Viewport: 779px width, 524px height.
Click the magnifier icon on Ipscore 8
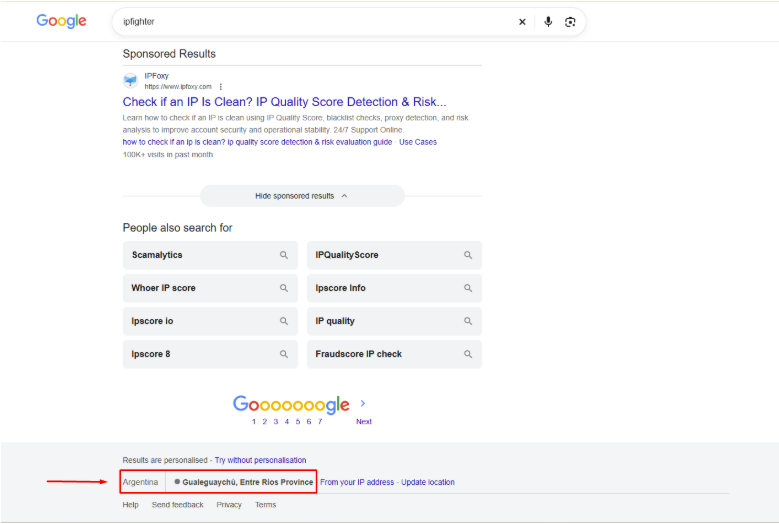point(284,354)
